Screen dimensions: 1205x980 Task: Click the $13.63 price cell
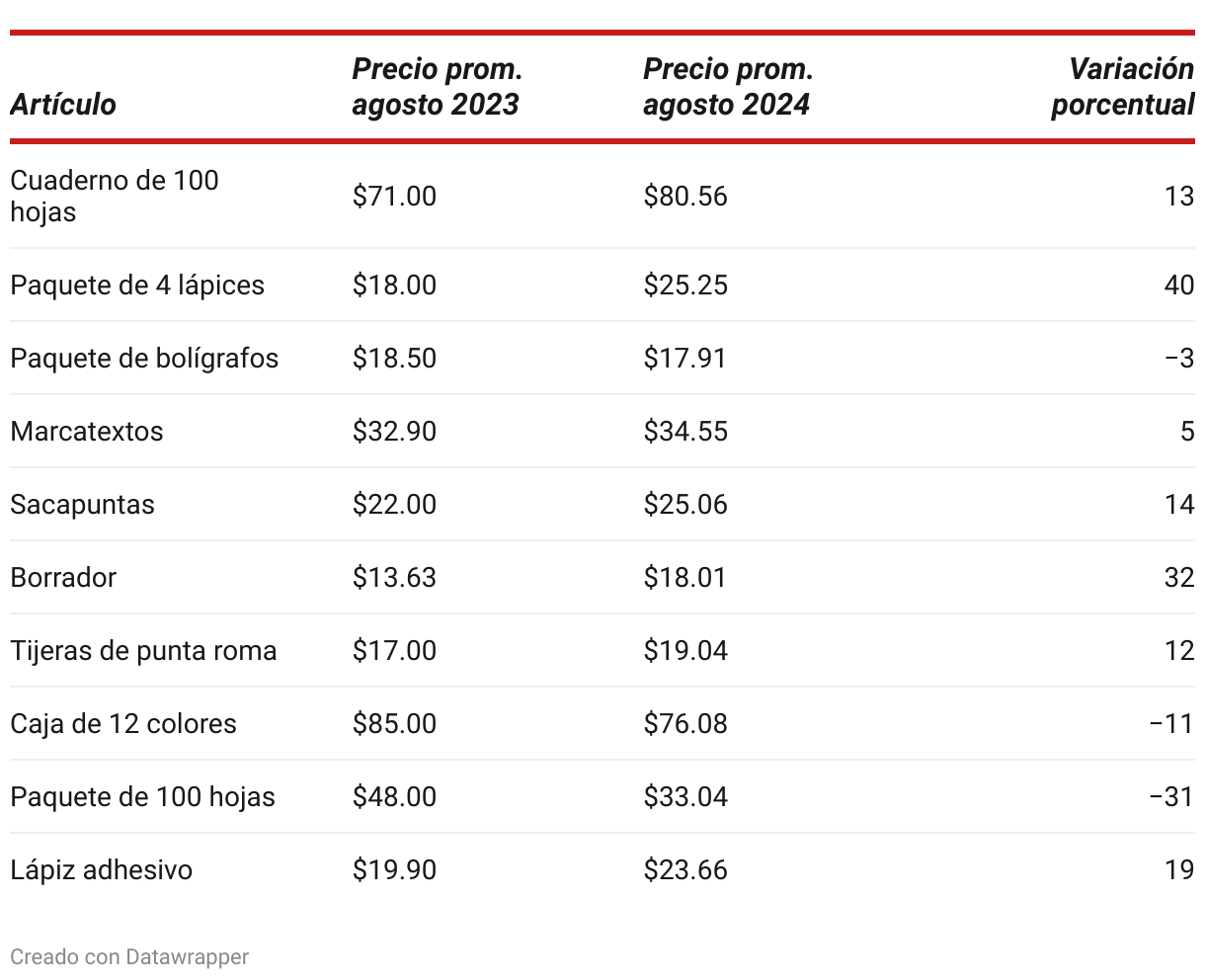pos(394,577)
